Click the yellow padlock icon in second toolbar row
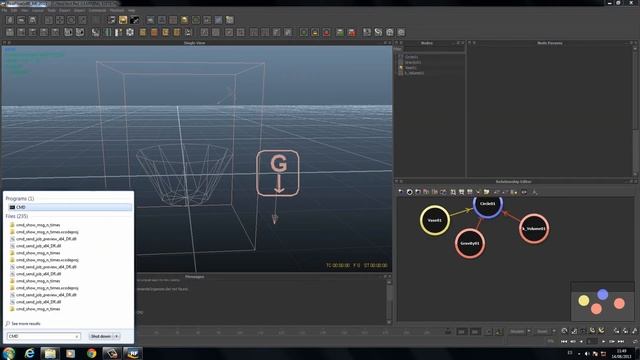 tap(315, 32)
